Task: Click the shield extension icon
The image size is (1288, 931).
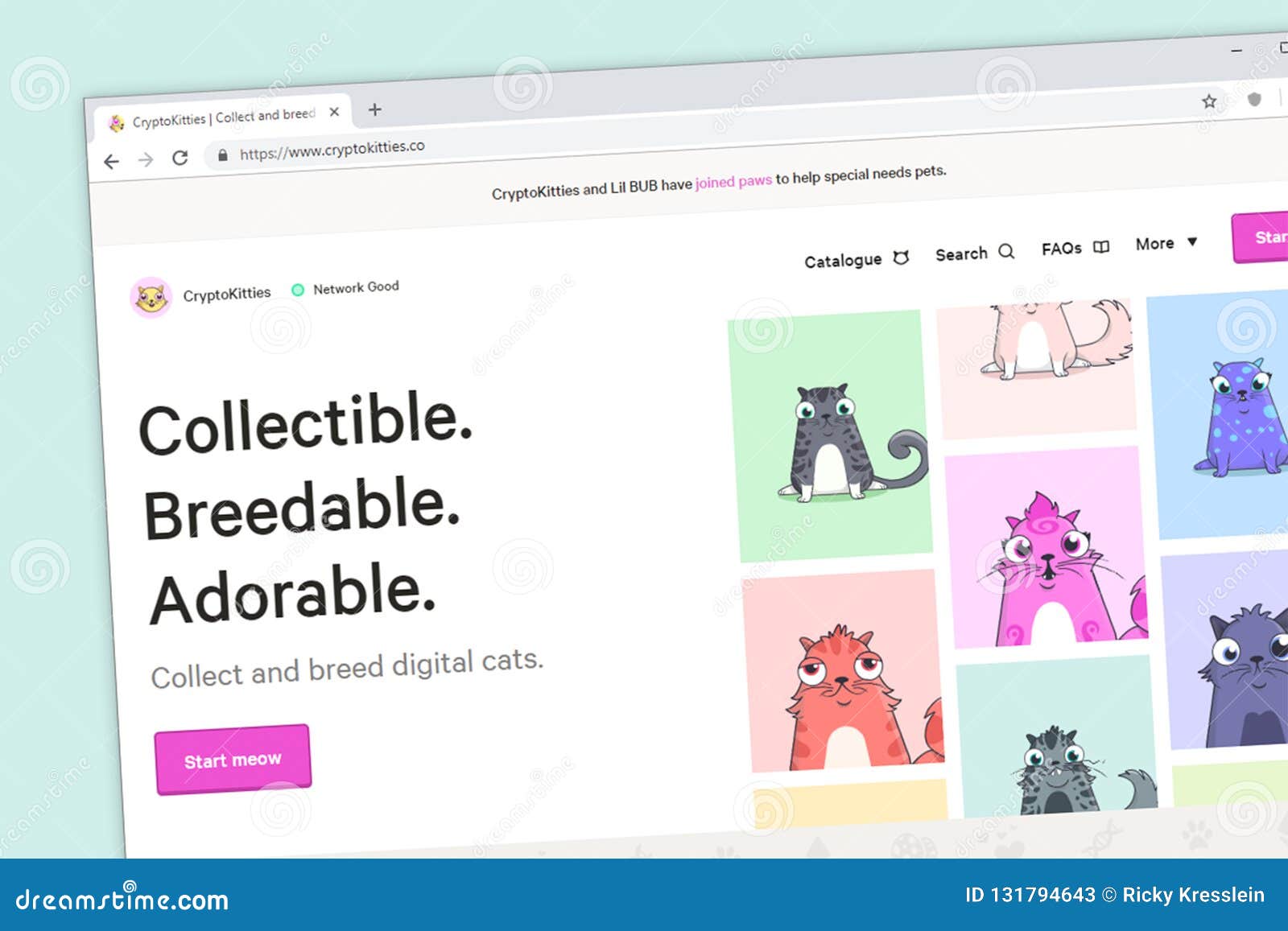Action: point(1254,99)
